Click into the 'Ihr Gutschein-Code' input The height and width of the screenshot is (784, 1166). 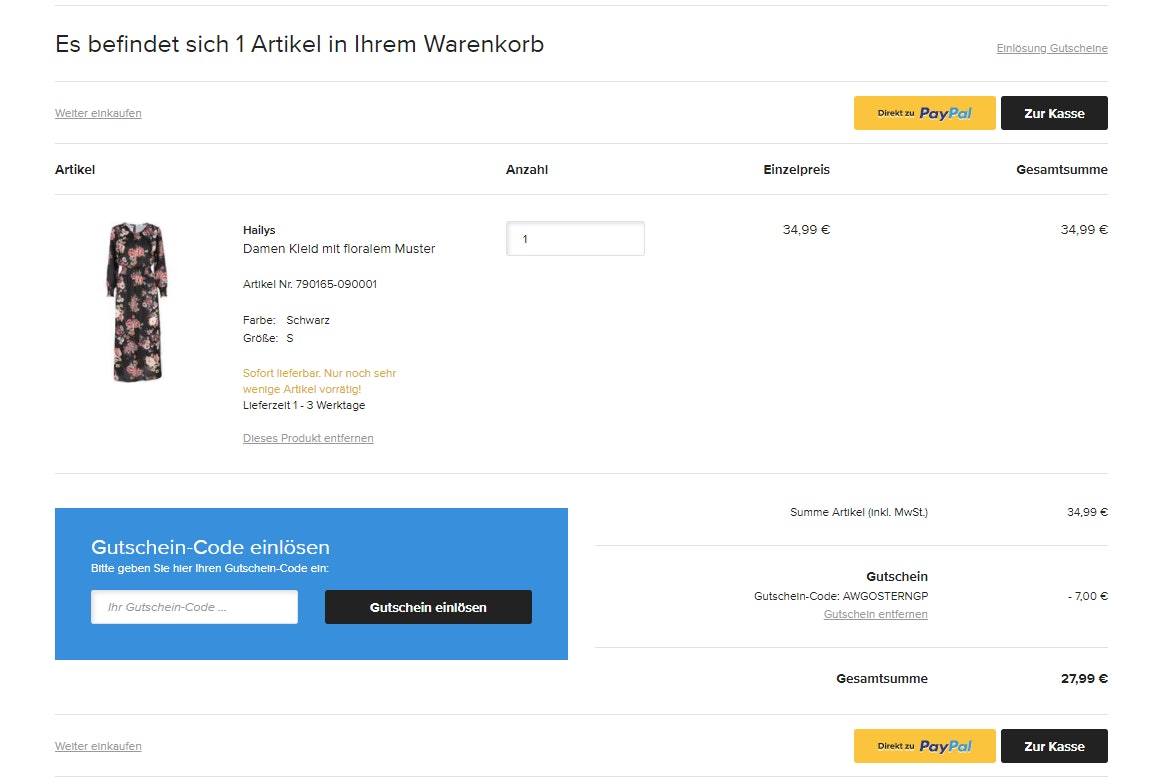click(x=194, y=607)
